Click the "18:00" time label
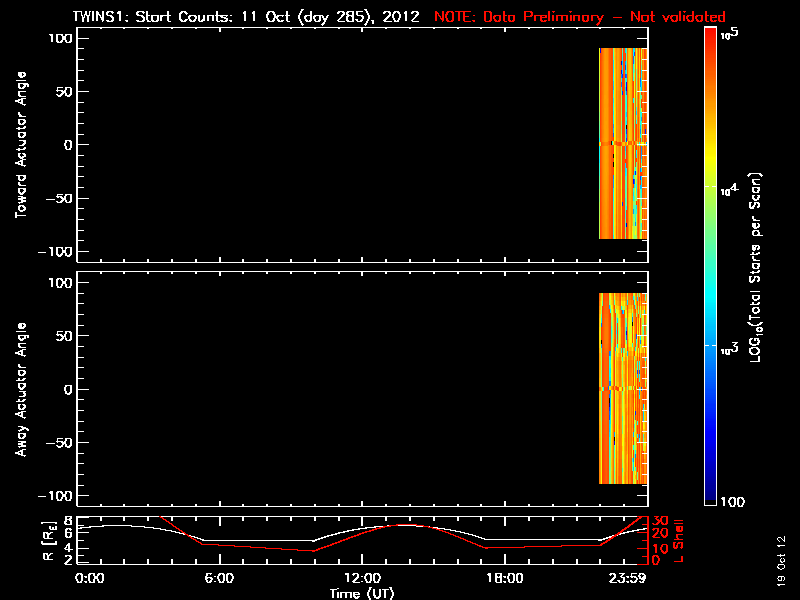The height and width of the screenshot is (600, 800). pos(505,578)
